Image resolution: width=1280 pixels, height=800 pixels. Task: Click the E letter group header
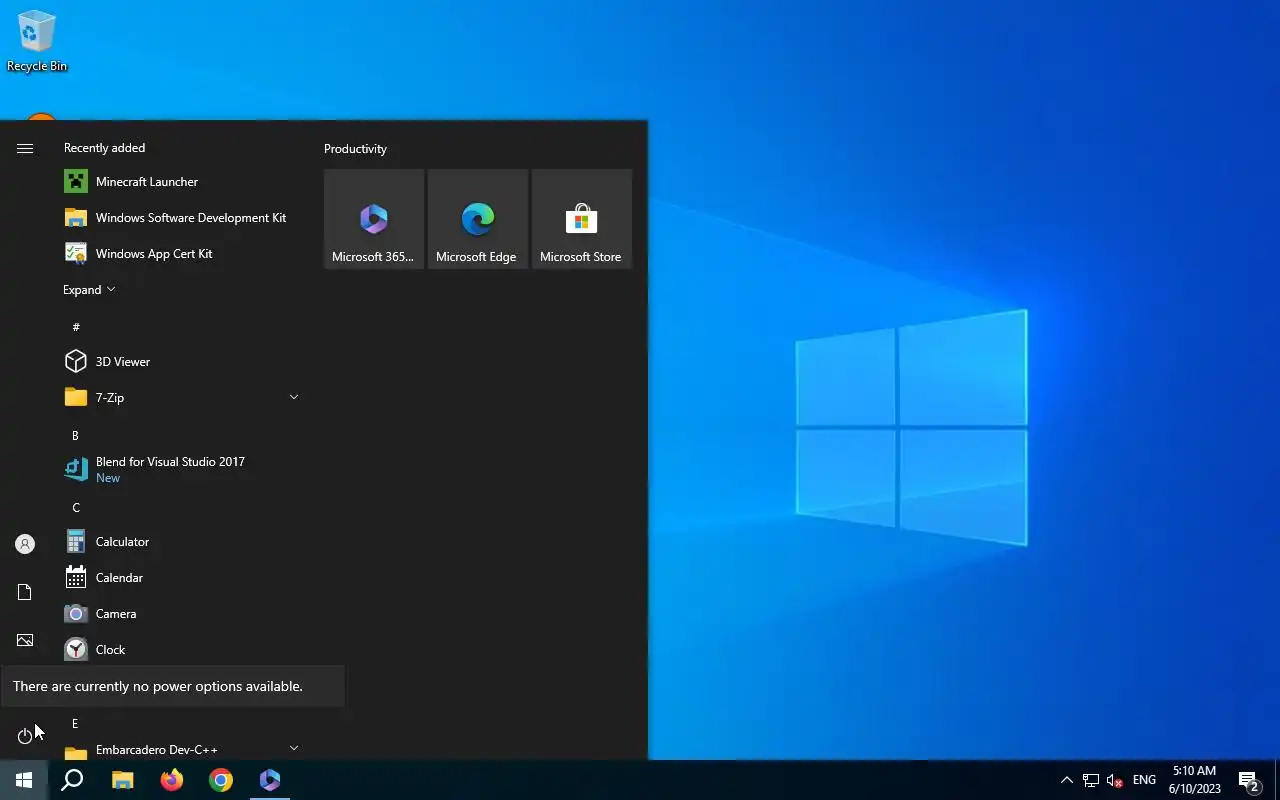75,723
